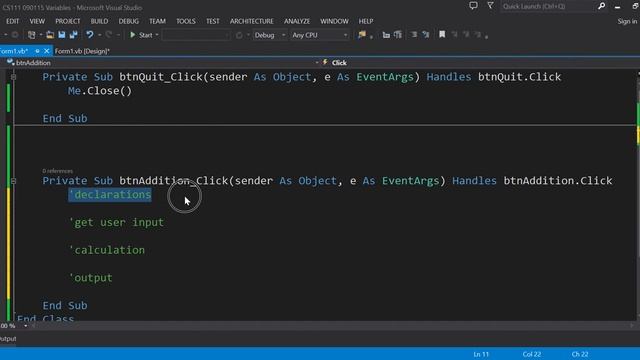Click the Open File folder icon
This screenshot has height=360, width=640.
[x=50, y=35]
